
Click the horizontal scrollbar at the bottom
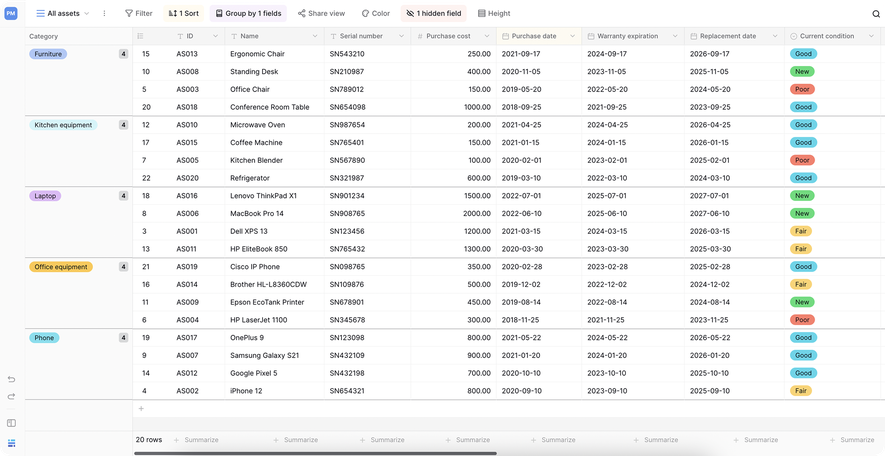(316, 453)
